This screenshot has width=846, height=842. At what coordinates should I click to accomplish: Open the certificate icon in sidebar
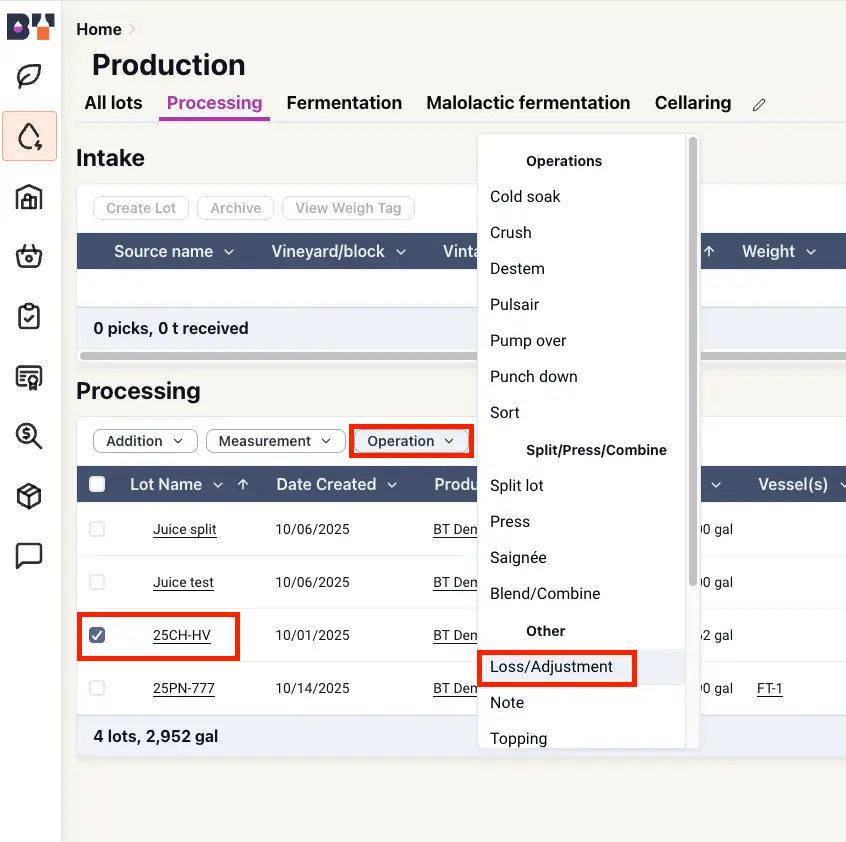29,376
